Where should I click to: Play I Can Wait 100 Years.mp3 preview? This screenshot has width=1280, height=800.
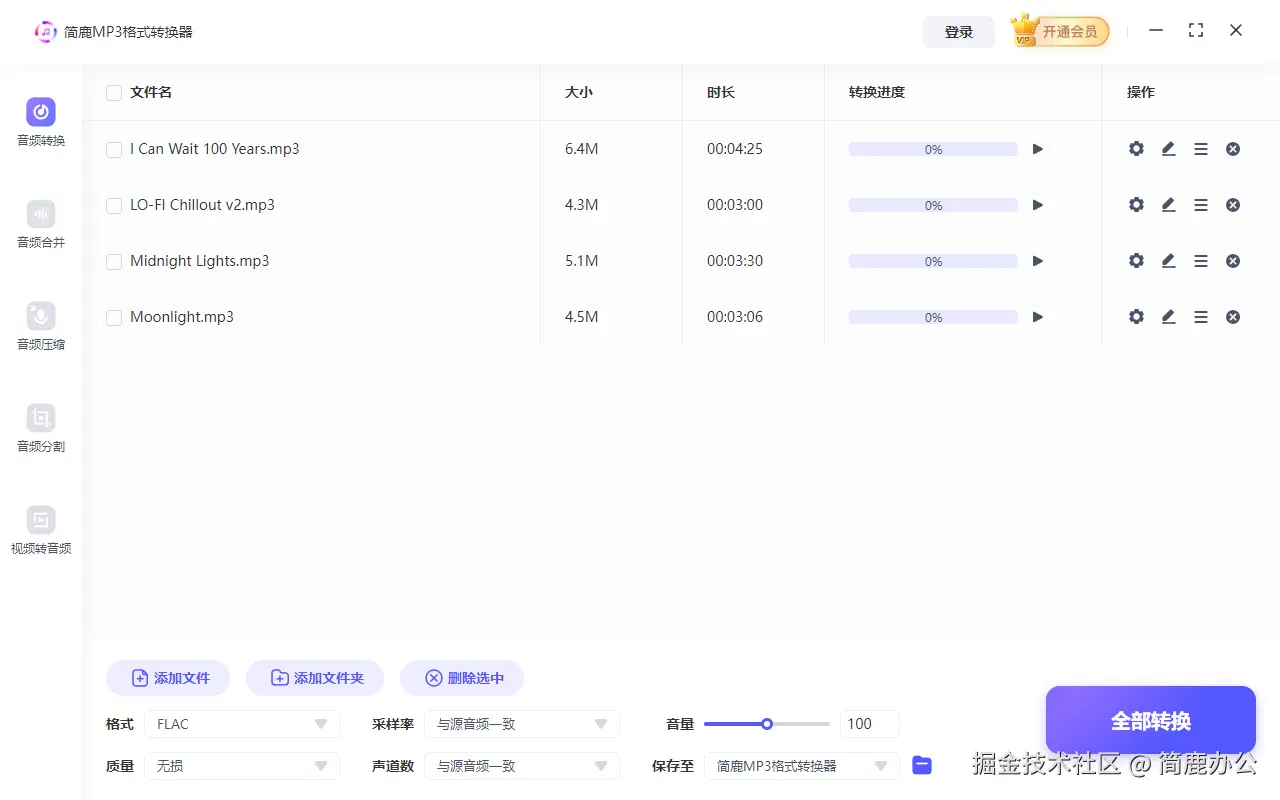[1038, 149]
